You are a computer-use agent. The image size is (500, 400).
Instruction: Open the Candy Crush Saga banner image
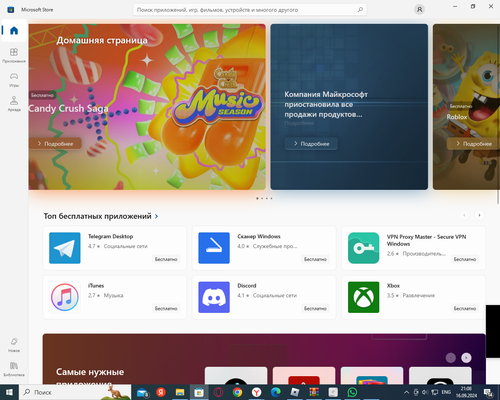click(147, 107)
